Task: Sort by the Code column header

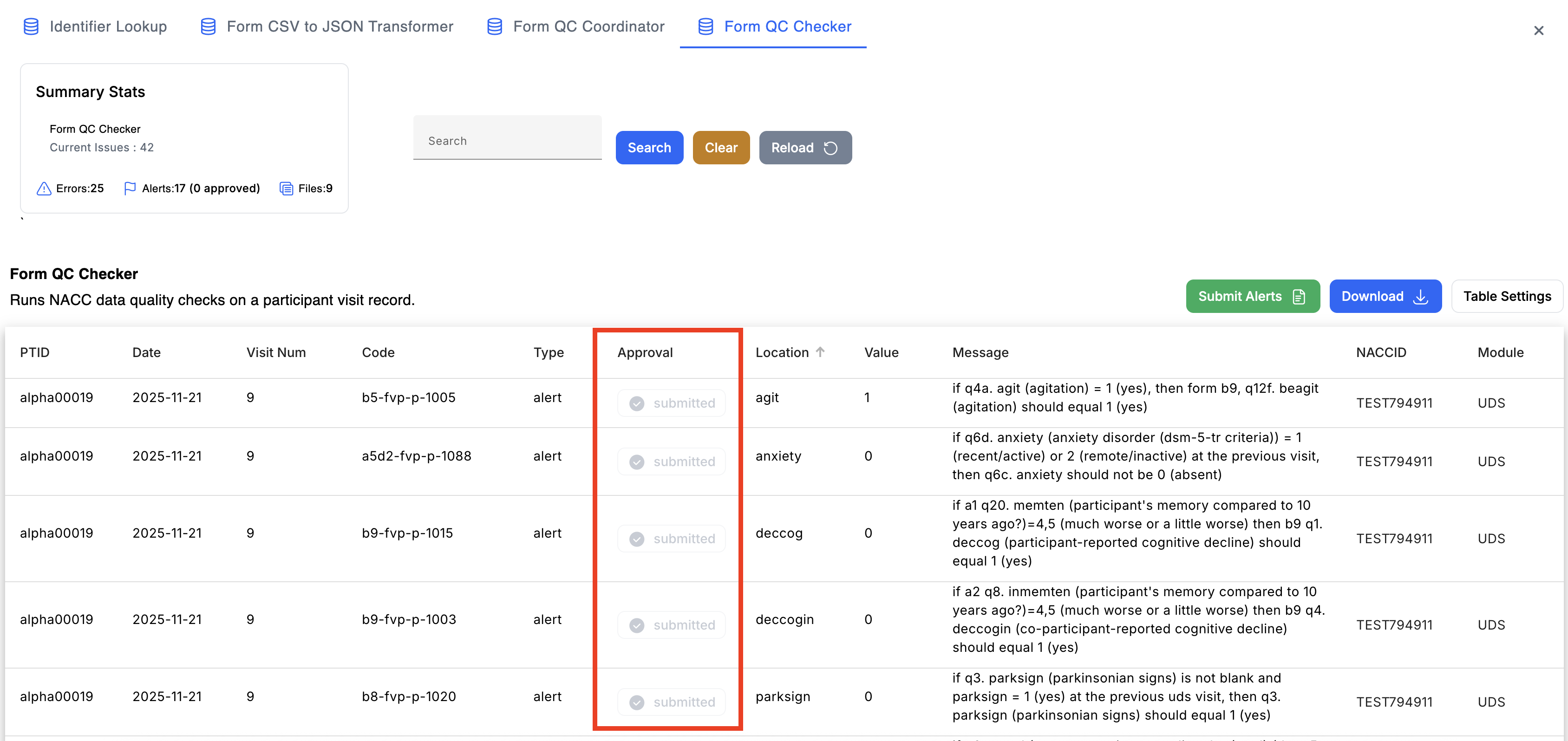Action: pyautogui.click(x=378, y=352)
